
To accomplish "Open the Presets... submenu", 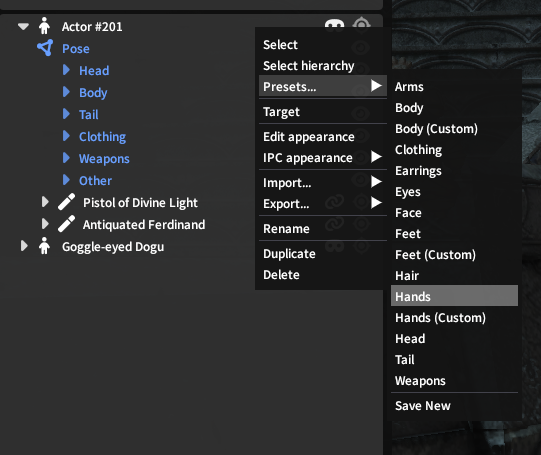I will pyautogui.click(x=323, y=86).
